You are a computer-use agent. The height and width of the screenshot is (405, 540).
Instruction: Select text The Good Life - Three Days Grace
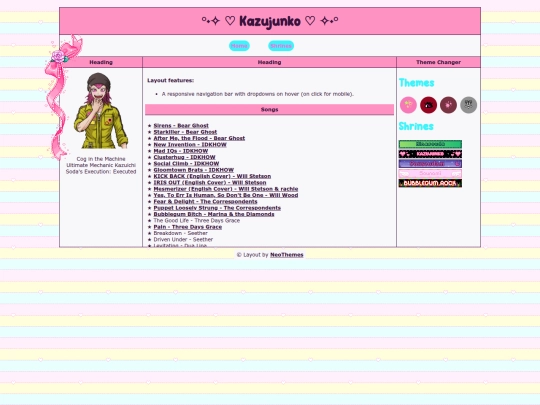tap(197, 220)
